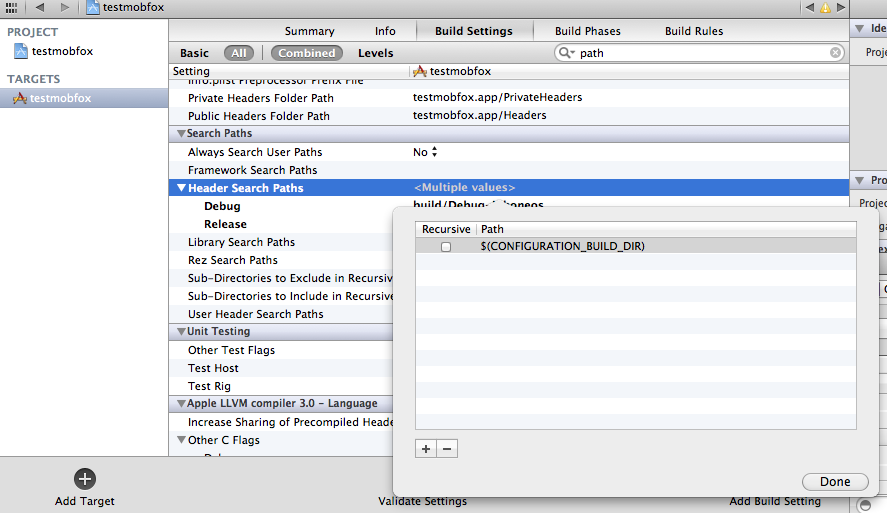Image resolution: width=887 pixels, height=513 pixels.
Task: Go back with the left arrow
Action: [x=40, y=7]
